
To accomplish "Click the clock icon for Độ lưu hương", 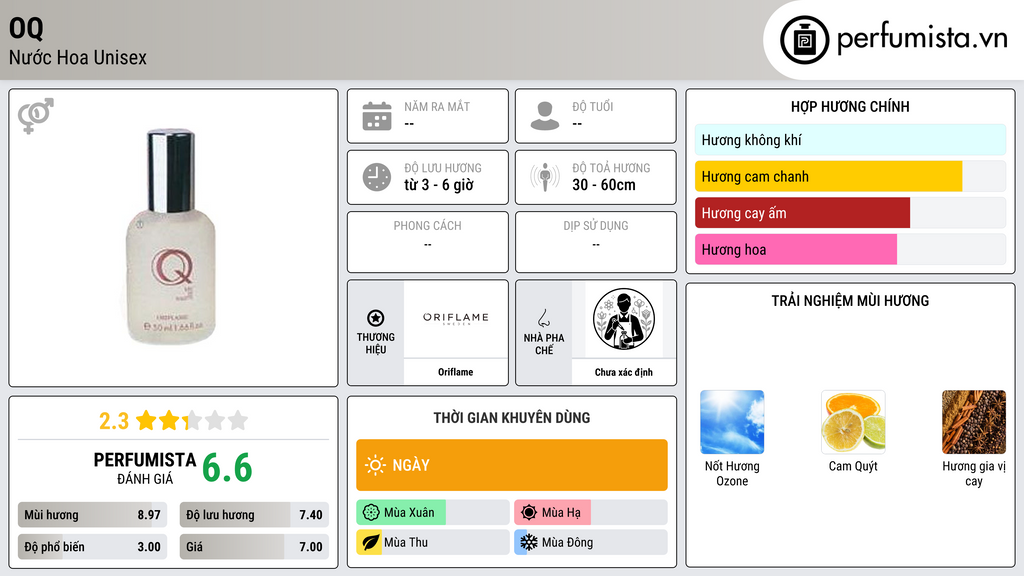I will tap(377, 177).
